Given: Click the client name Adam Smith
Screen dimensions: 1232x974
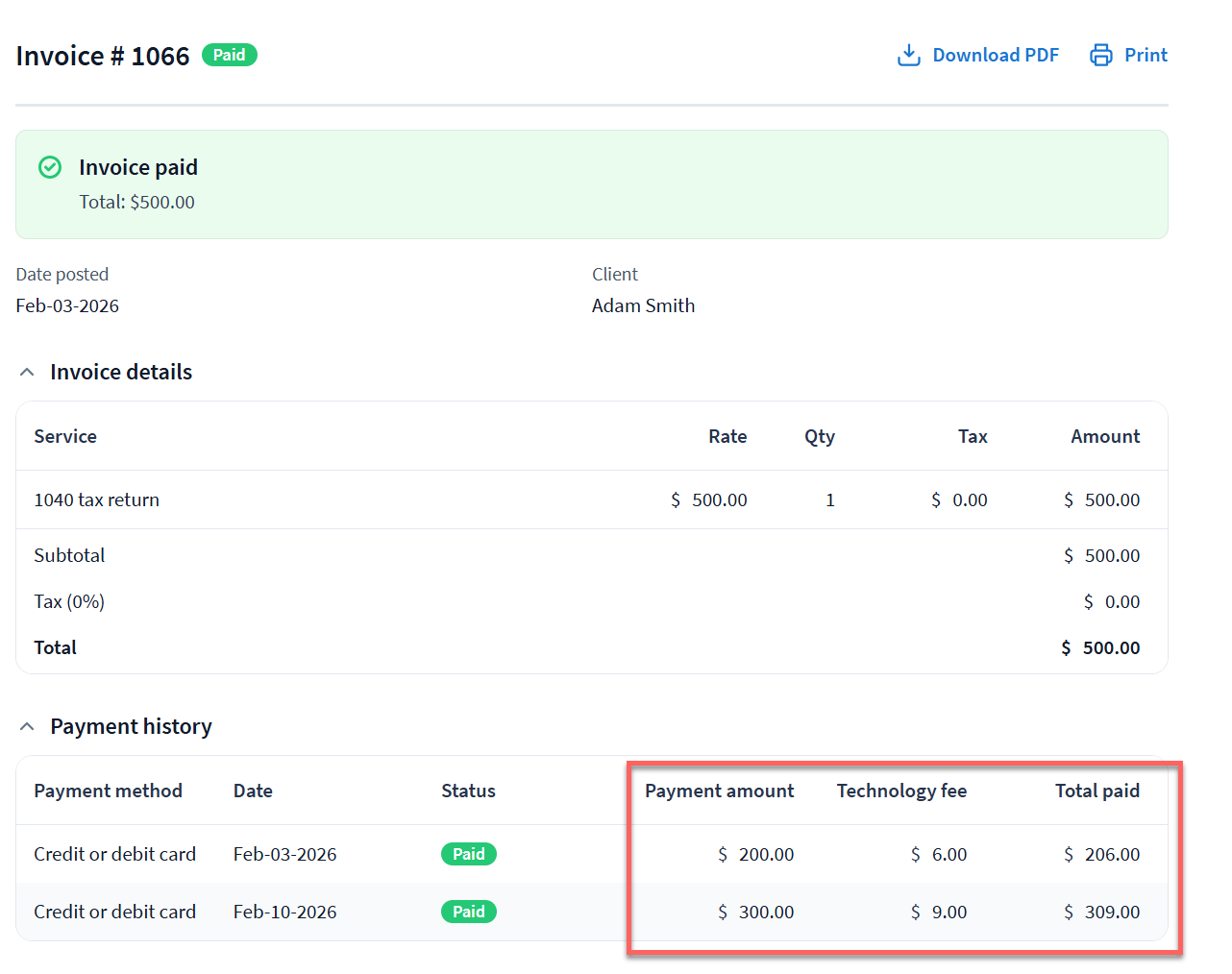Looking at the screenshot, I should tap(643, 306).
